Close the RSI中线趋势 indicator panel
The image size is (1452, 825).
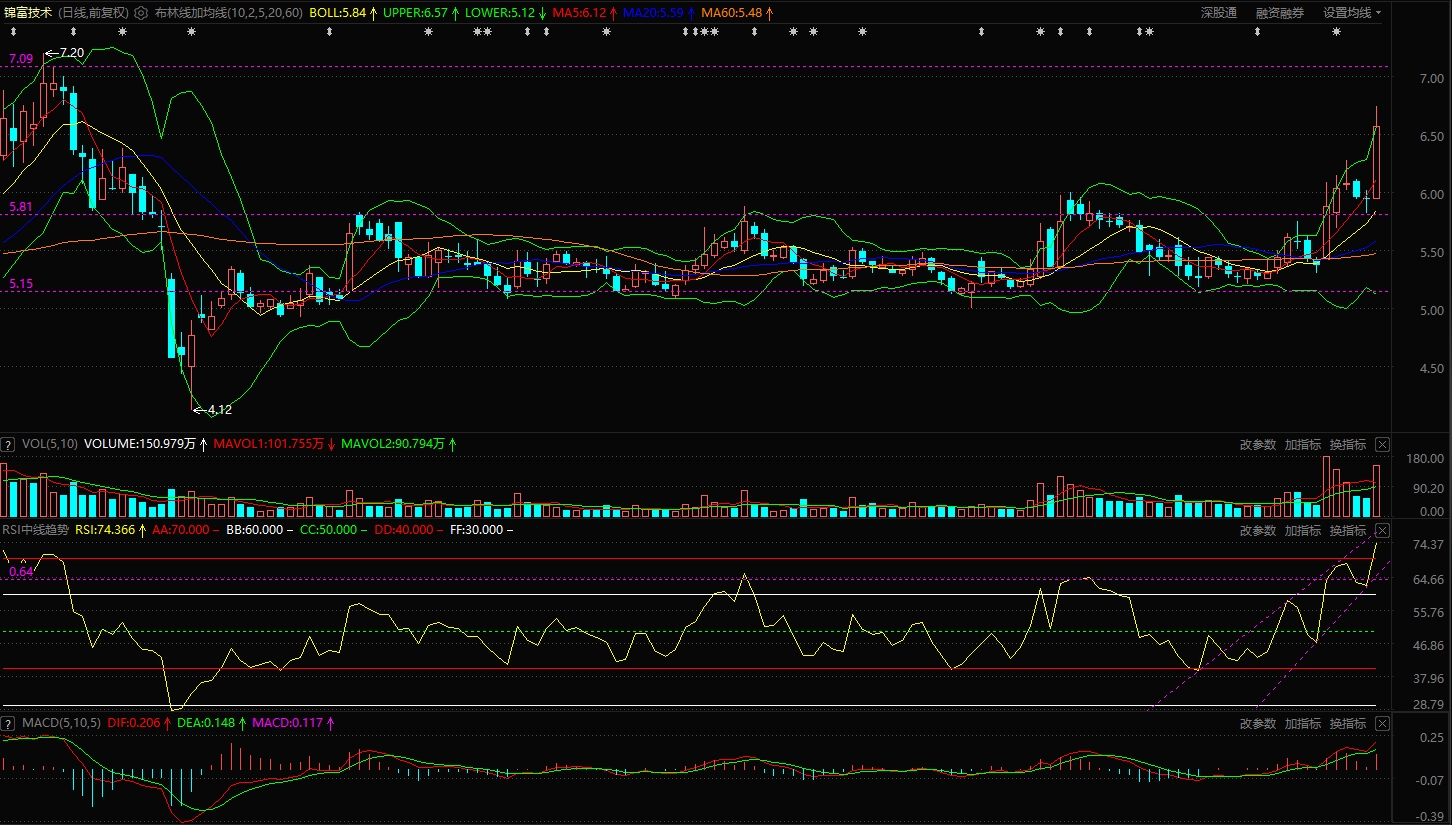click(x=1383, y=530)
